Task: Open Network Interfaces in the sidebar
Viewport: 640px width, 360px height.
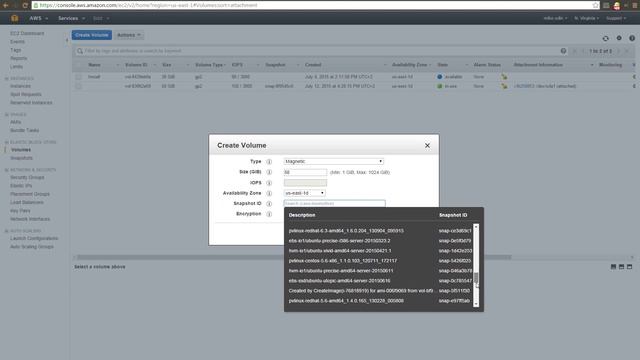Action: pos(30,219)
